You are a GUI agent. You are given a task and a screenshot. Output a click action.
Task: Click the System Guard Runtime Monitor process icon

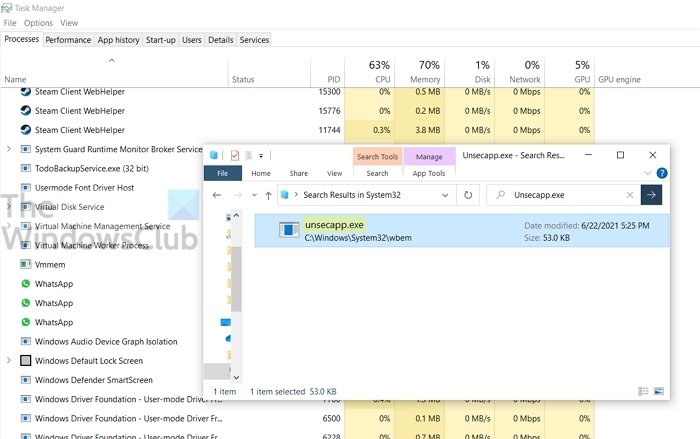coord(25,149)
